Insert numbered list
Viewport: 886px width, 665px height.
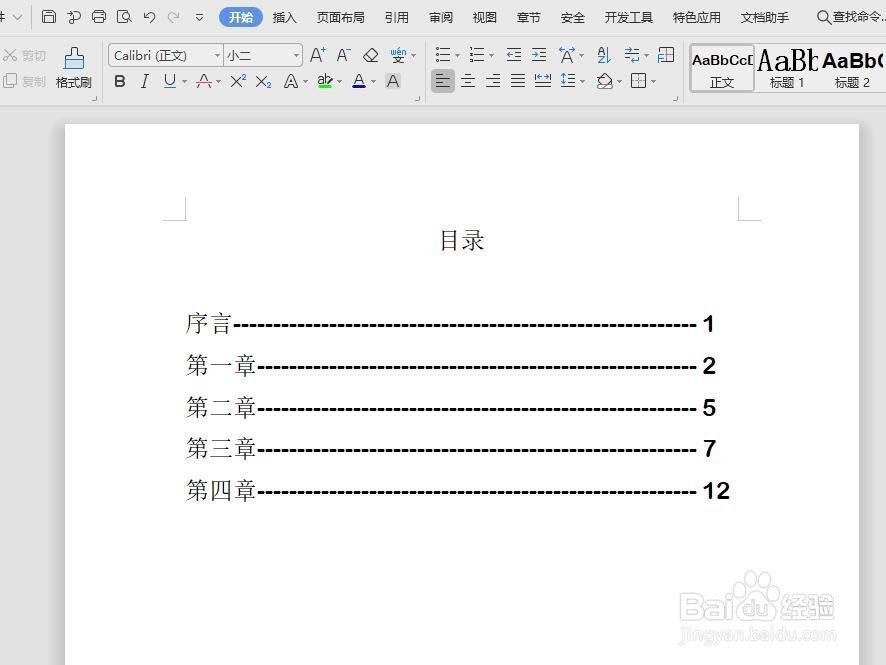tap(477, 55)
